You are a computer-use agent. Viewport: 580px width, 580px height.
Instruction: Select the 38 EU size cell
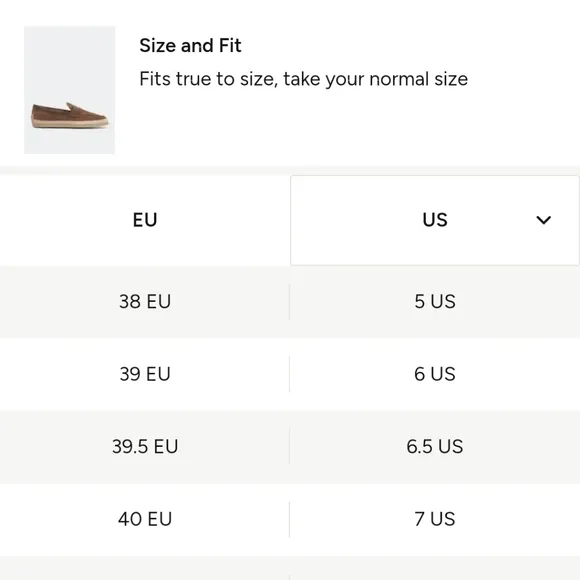coord(145,301)
